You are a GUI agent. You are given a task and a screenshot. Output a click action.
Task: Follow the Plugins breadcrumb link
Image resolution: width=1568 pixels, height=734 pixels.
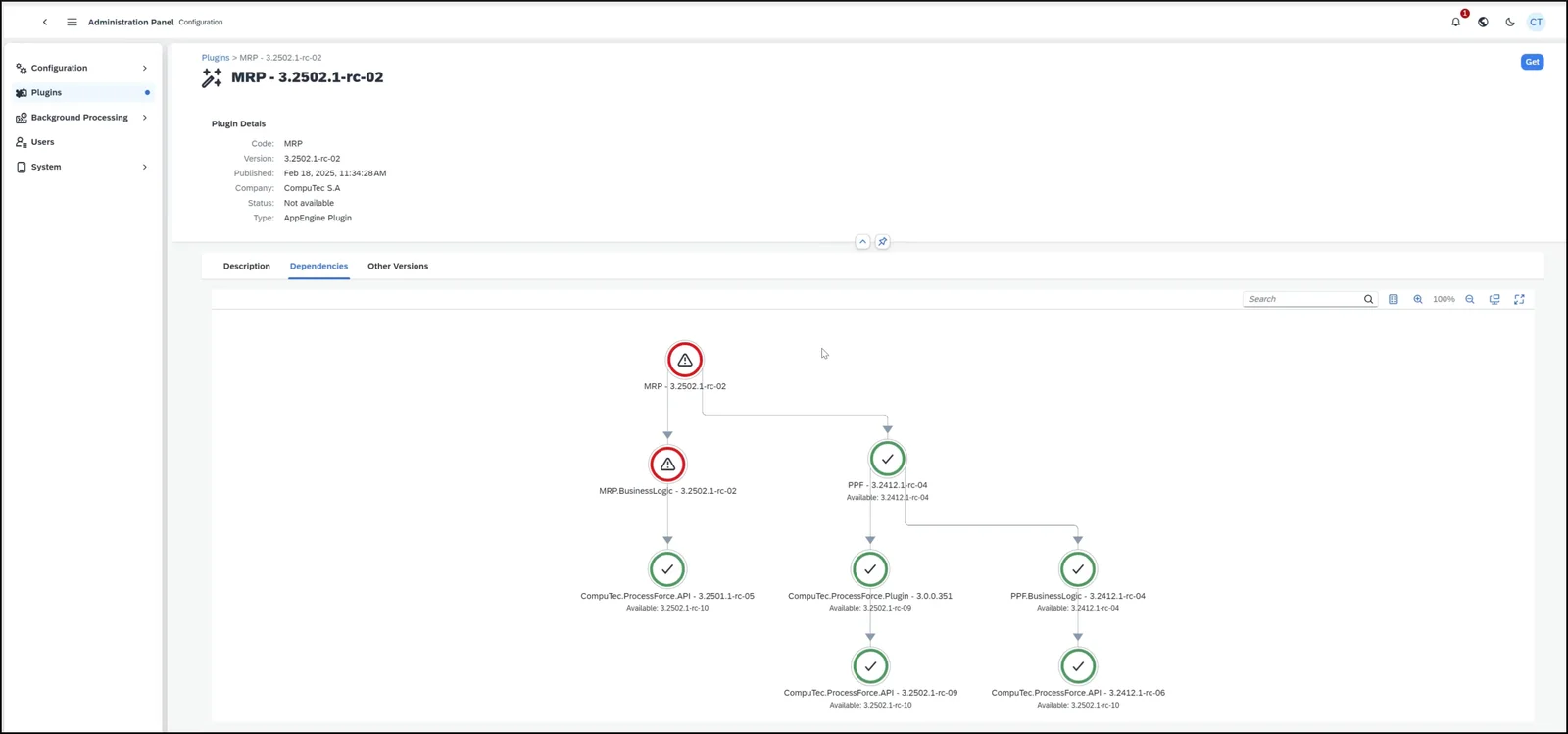point(216,58)
